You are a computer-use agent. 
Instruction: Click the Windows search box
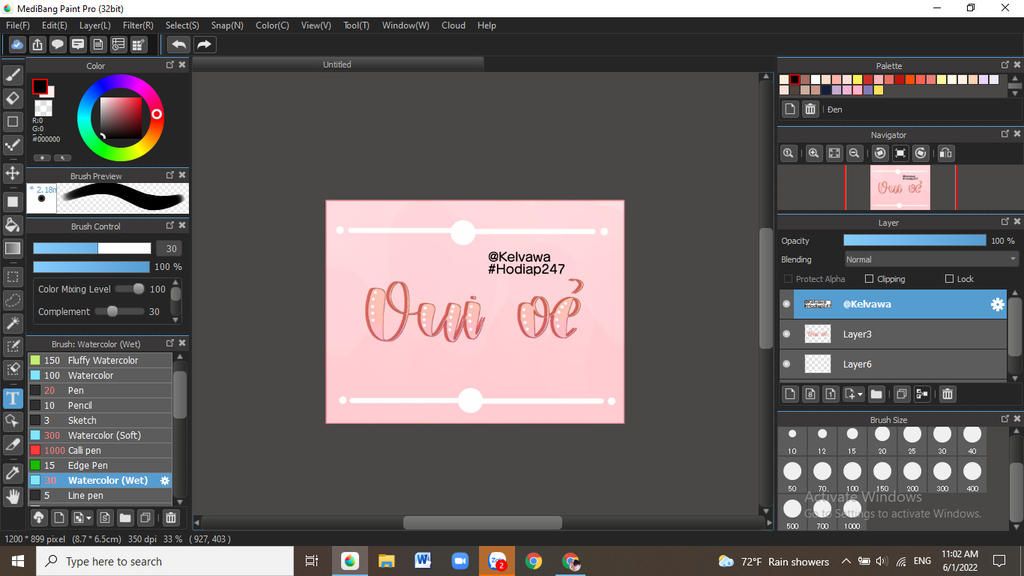tap(165, 561)
